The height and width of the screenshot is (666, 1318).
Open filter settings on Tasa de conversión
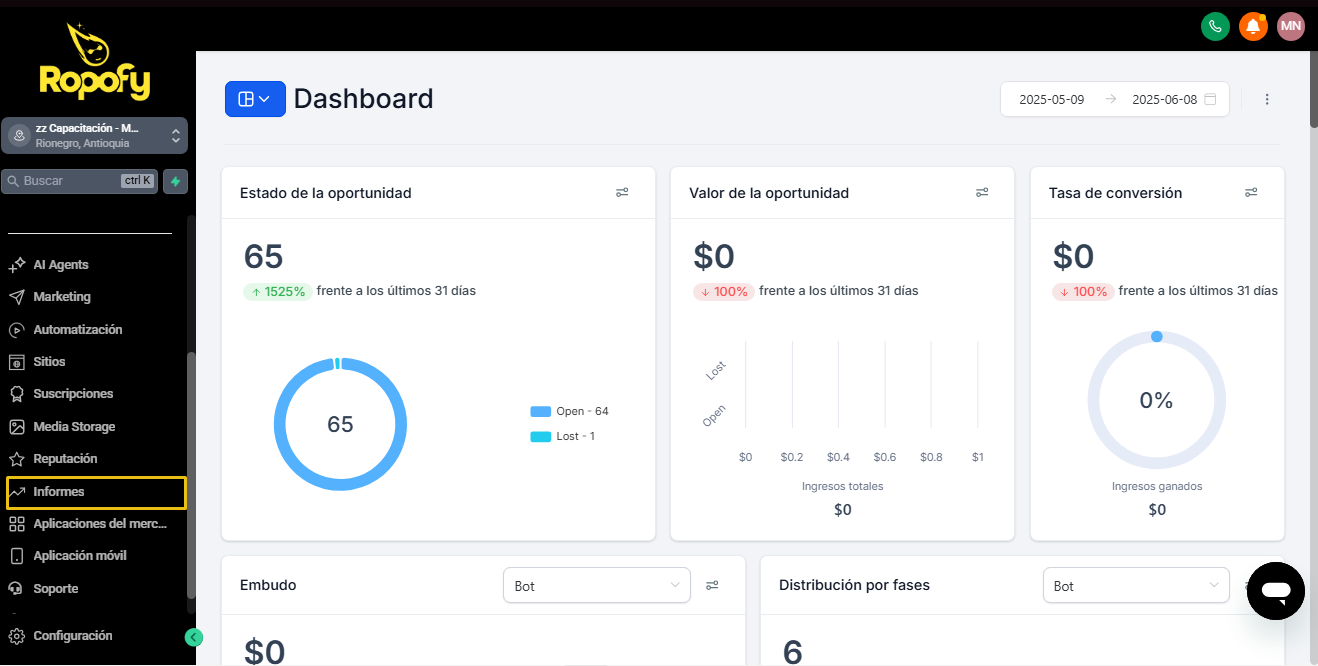point(1251,193)
